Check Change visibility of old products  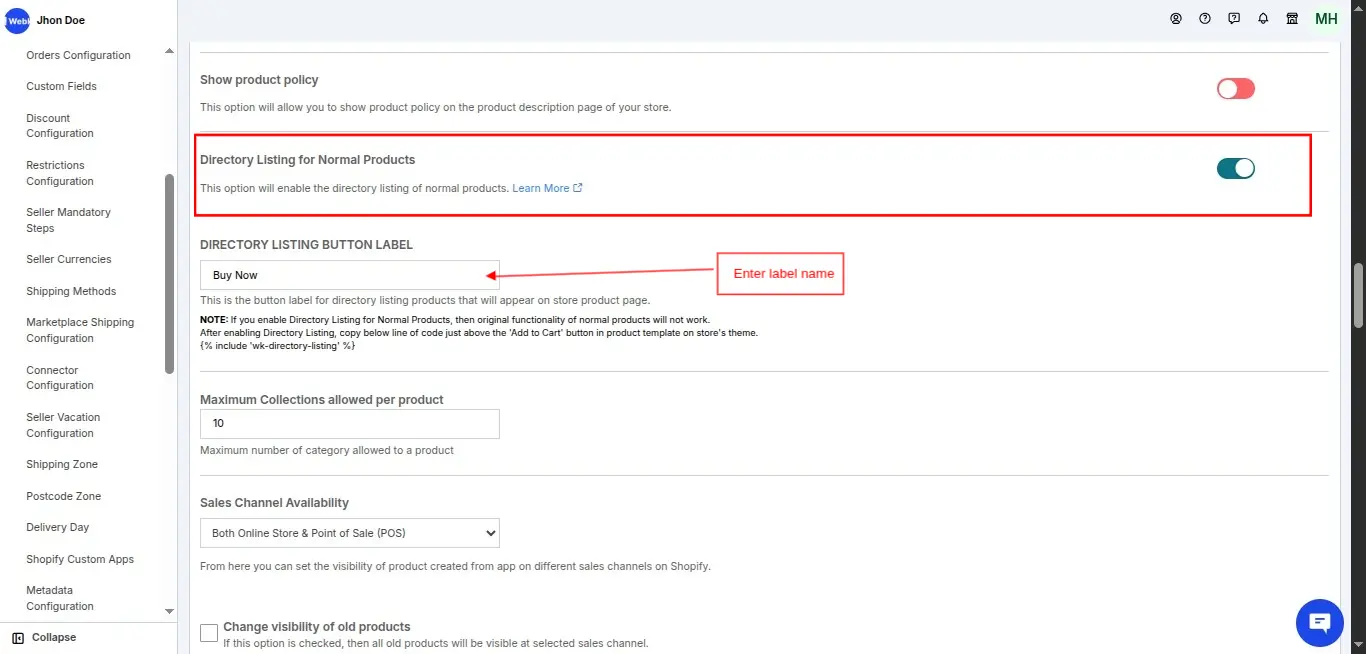point(209,633)
